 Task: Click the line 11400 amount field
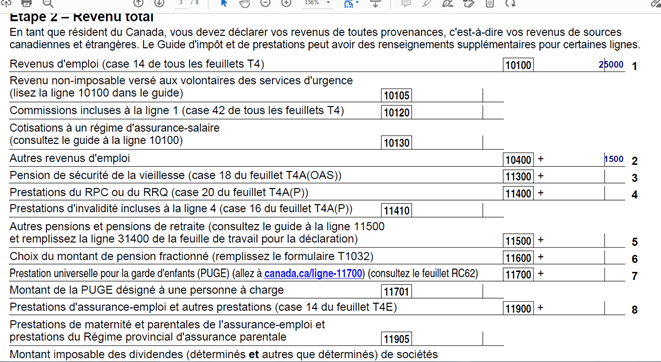585,193
